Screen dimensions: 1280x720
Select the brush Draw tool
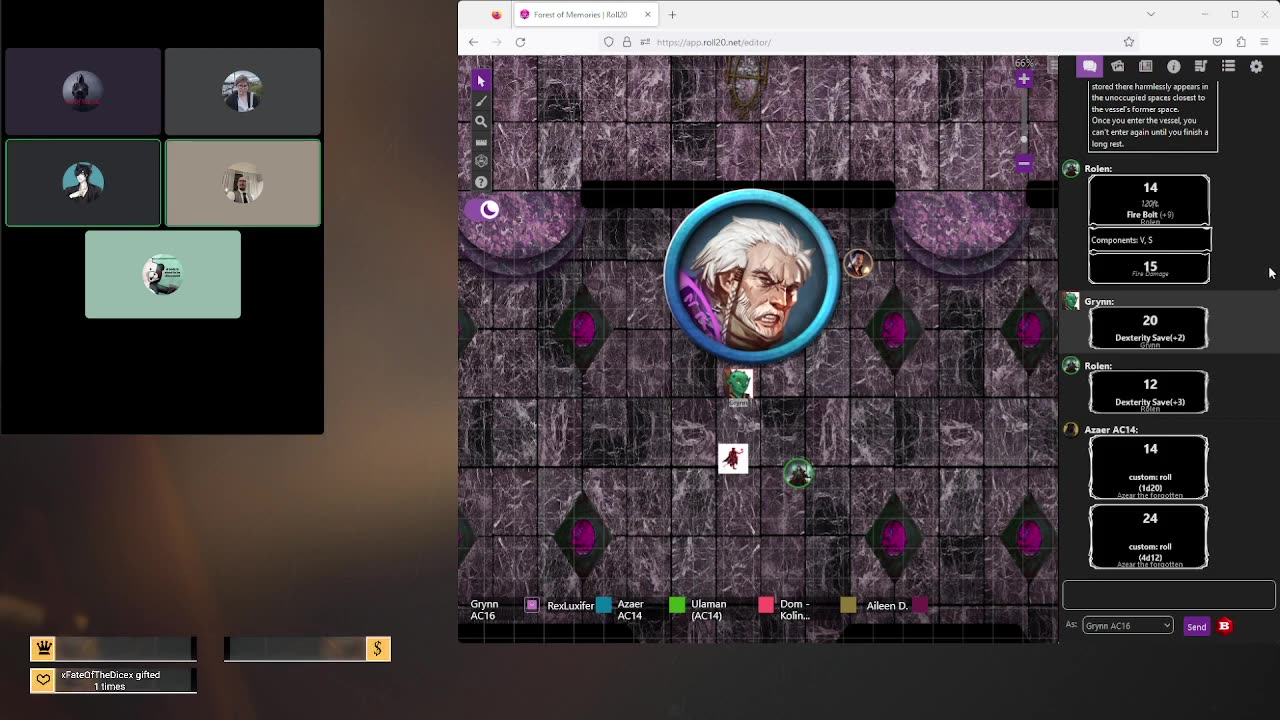[x=481, y=101]
